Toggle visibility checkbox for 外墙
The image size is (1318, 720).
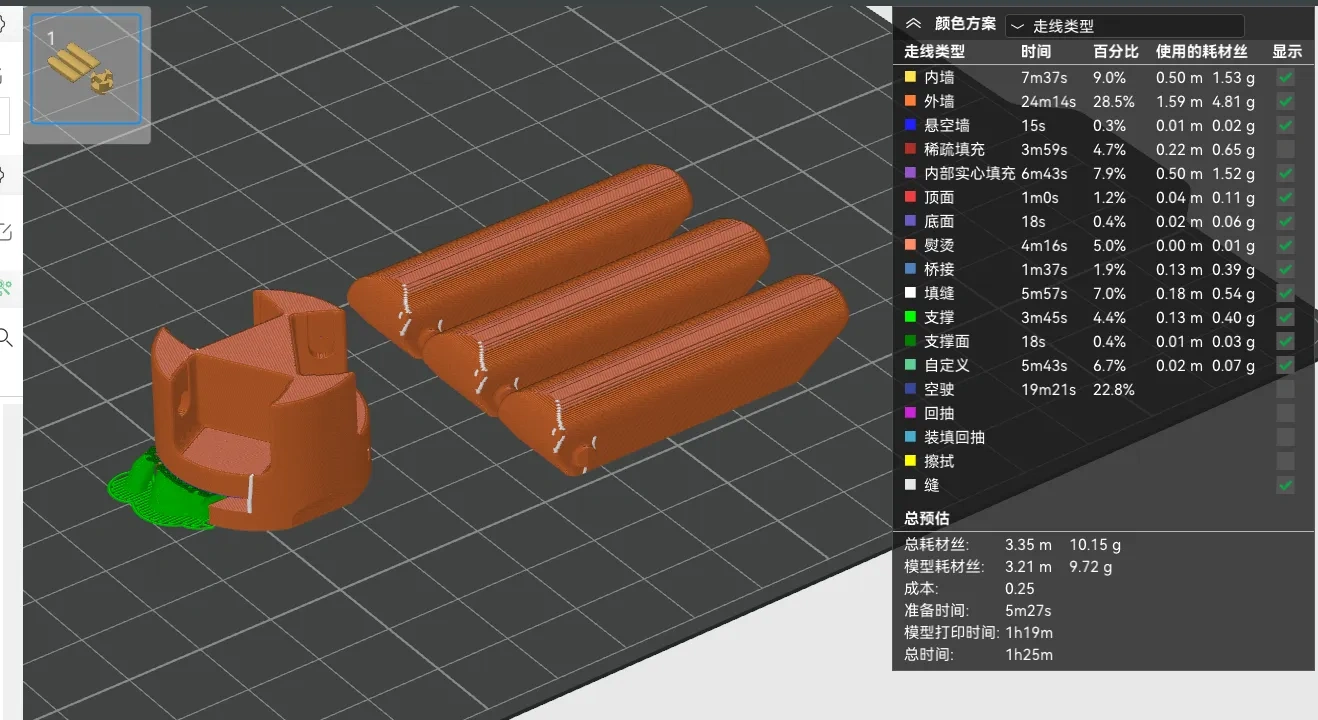[1286, 101]
